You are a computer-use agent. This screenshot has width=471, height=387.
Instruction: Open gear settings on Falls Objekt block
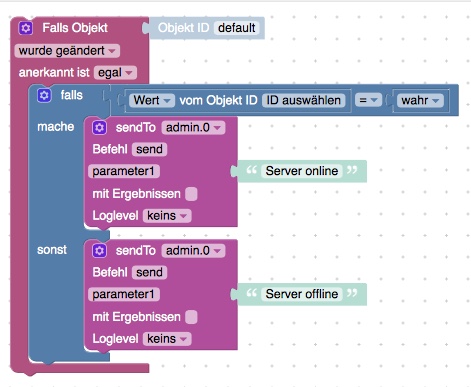(26, 28)
